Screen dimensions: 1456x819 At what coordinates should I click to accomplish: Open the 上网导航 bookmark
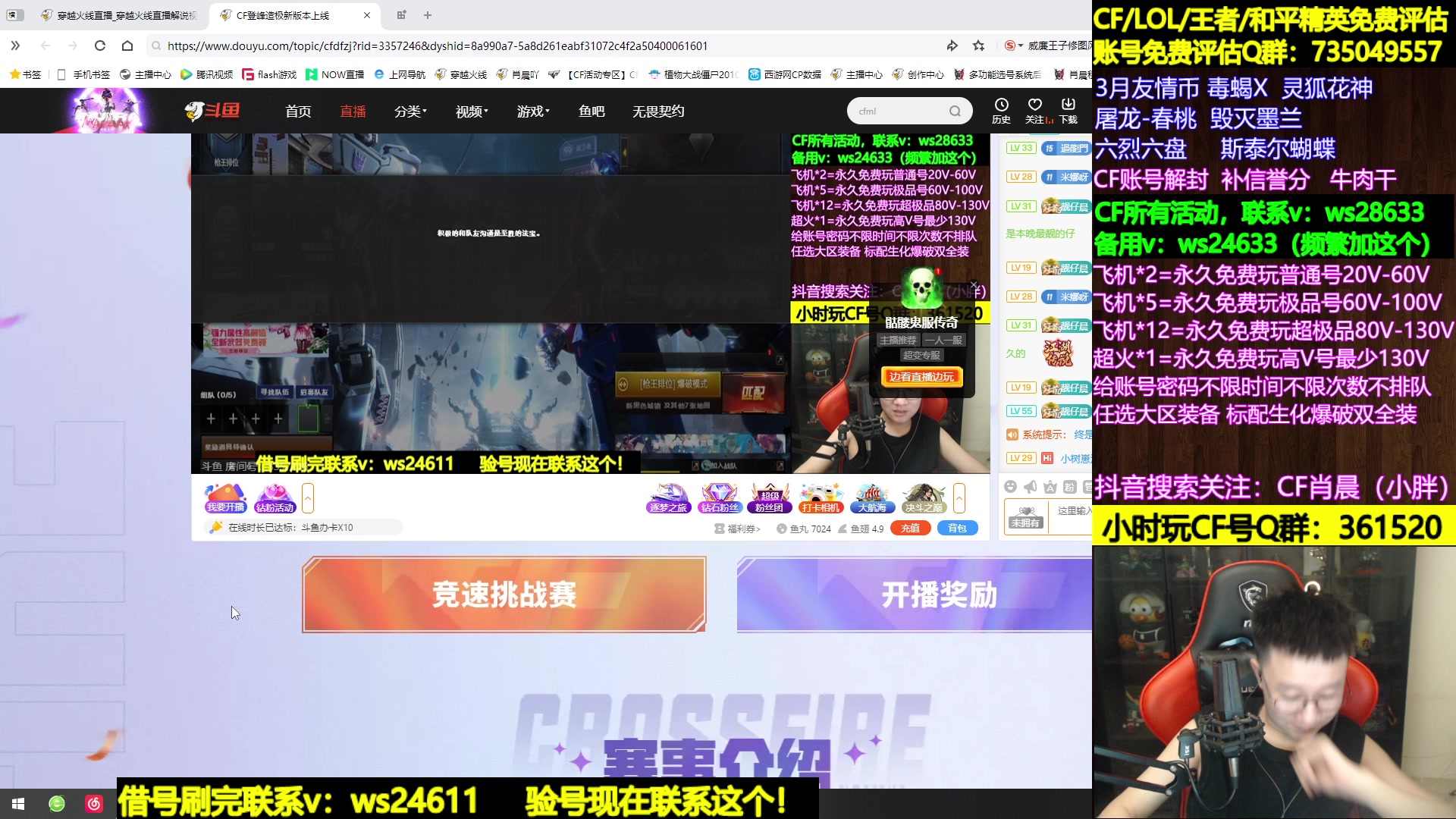pos(400,74)
